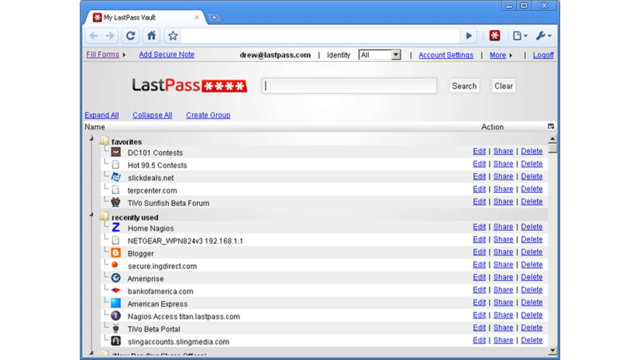The width and height of the screenshot is (640, 360).
Task: Click the secure.ingdirect.com orange ball icon
Action: click(x=115, y=265)
